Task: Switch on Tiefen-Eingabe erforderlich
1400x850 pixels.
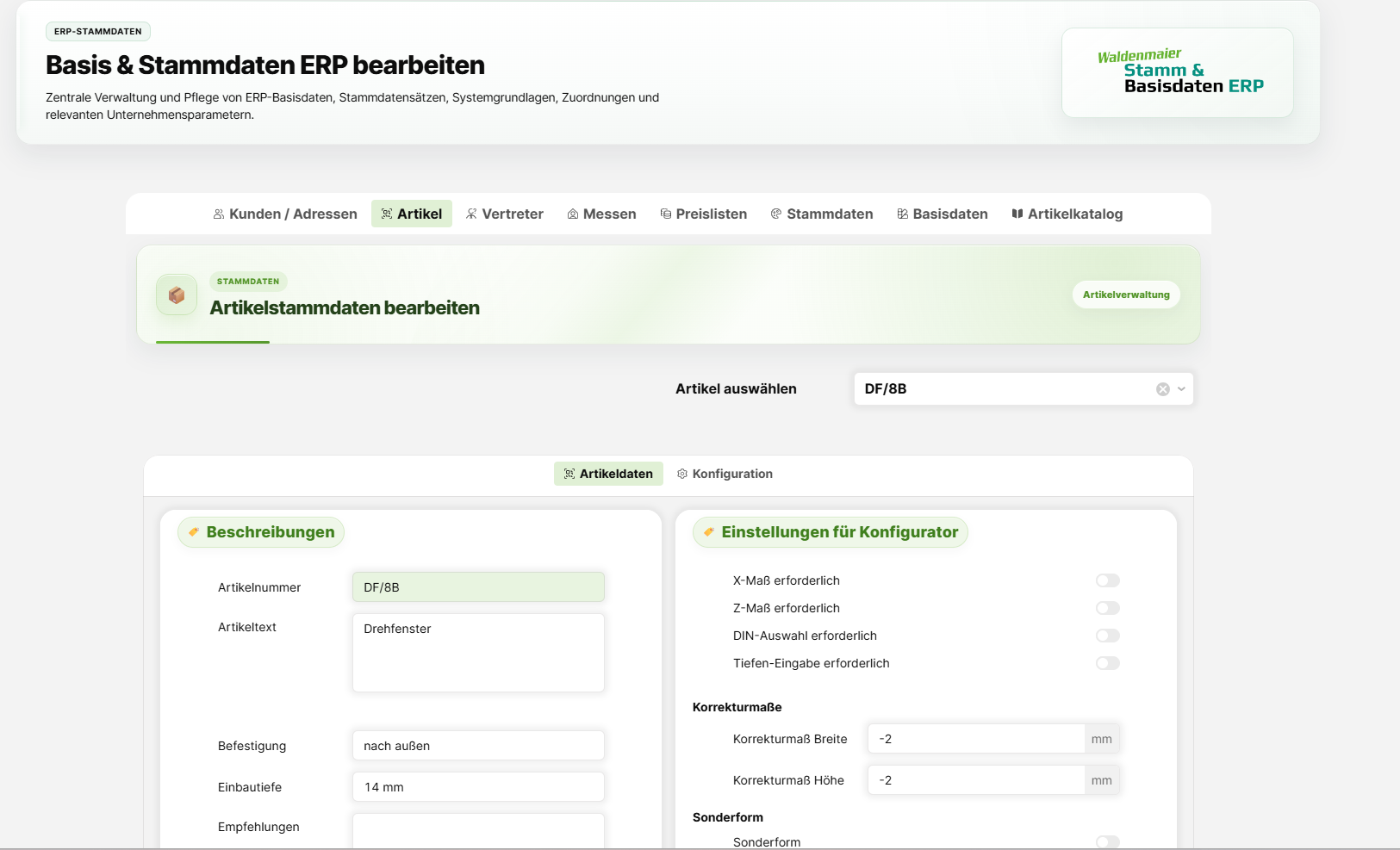Action: click(1108, 663)
